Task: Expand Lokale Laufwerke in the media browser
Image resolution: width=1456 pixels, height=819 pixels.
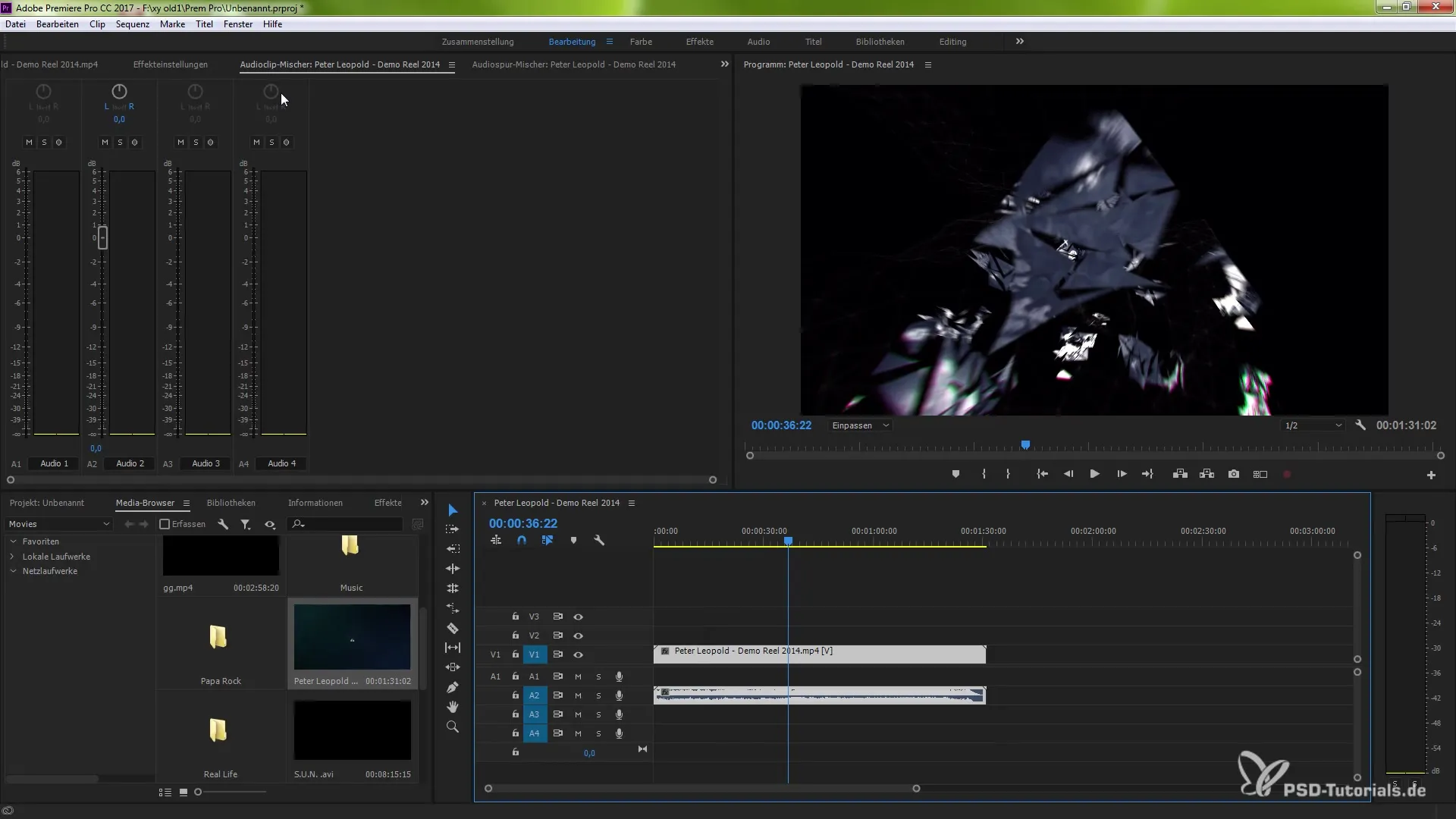Action: [x=13, y=557]
